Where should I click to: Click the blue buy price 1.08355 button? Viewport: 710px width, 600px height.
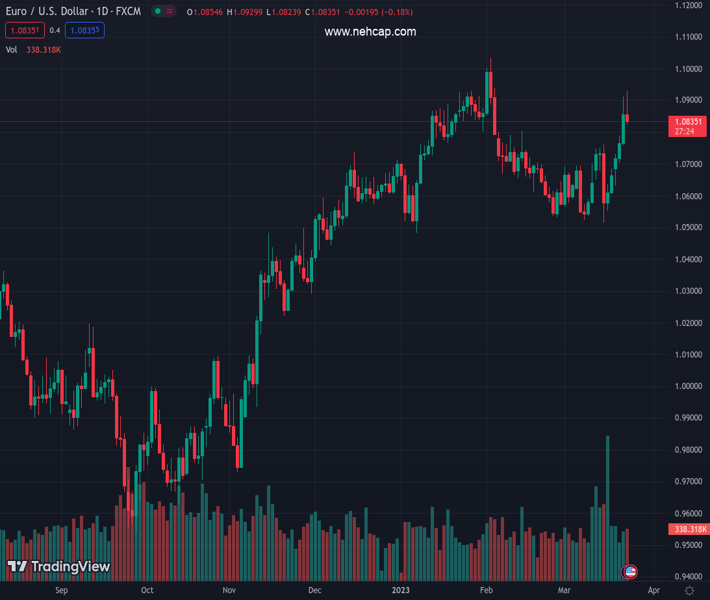pyautogui.click(x=85, y=31)
